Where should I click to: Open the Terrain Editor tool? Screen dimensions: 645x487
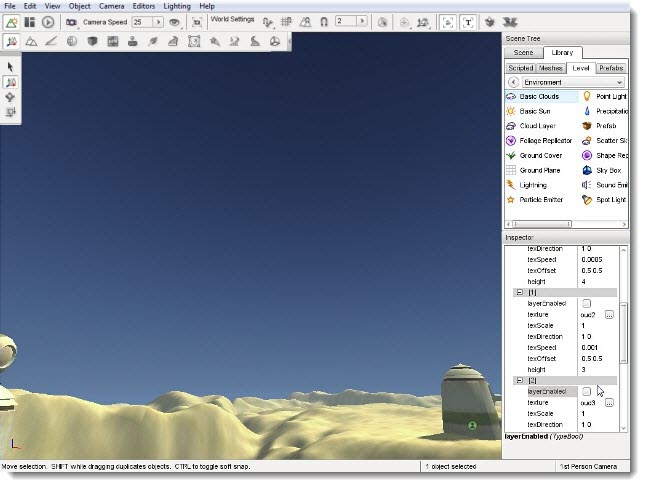(31, 41)
